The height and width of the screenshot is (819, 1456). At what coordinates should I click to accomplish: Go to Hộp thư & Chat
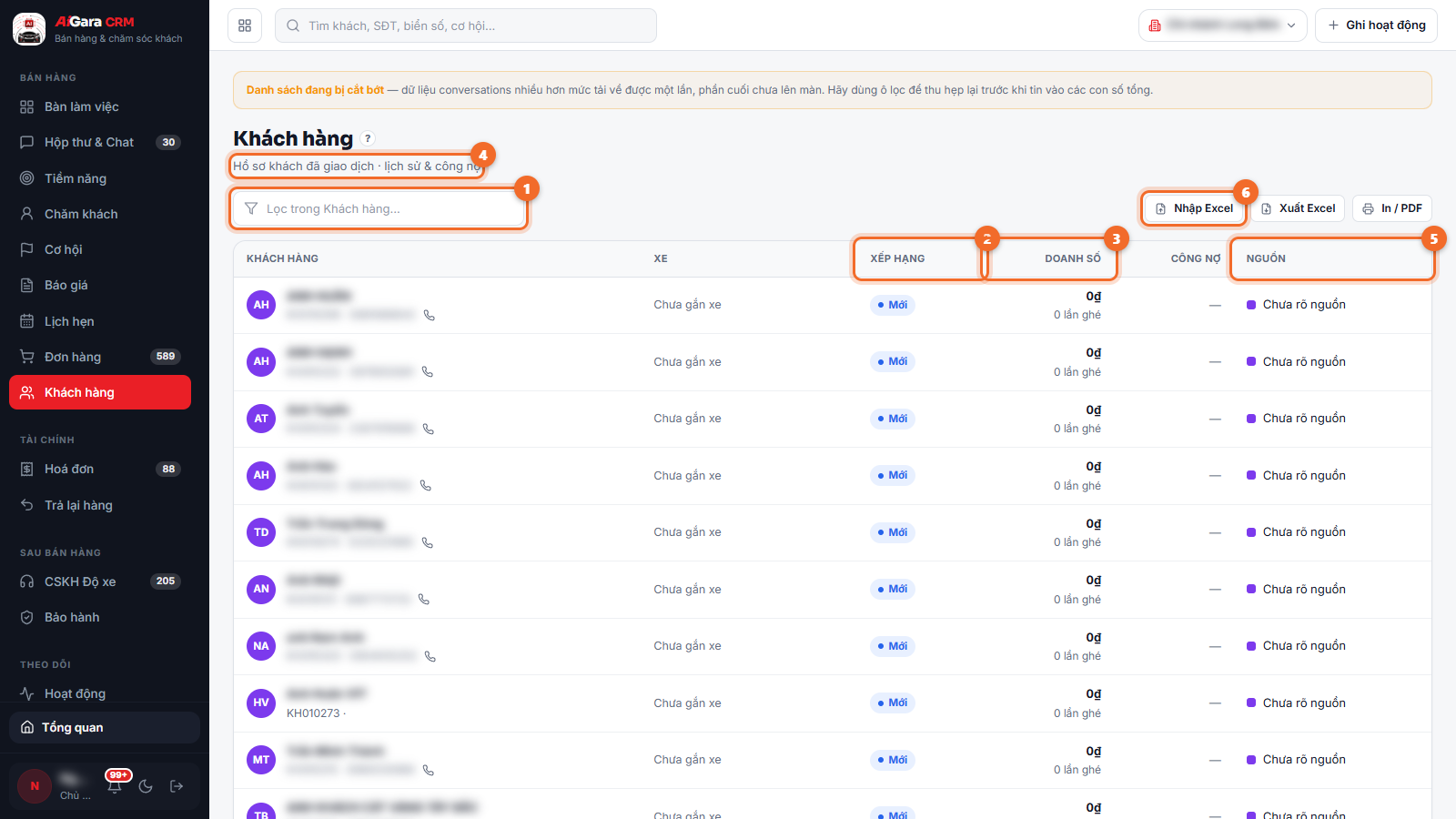[100, 142]
